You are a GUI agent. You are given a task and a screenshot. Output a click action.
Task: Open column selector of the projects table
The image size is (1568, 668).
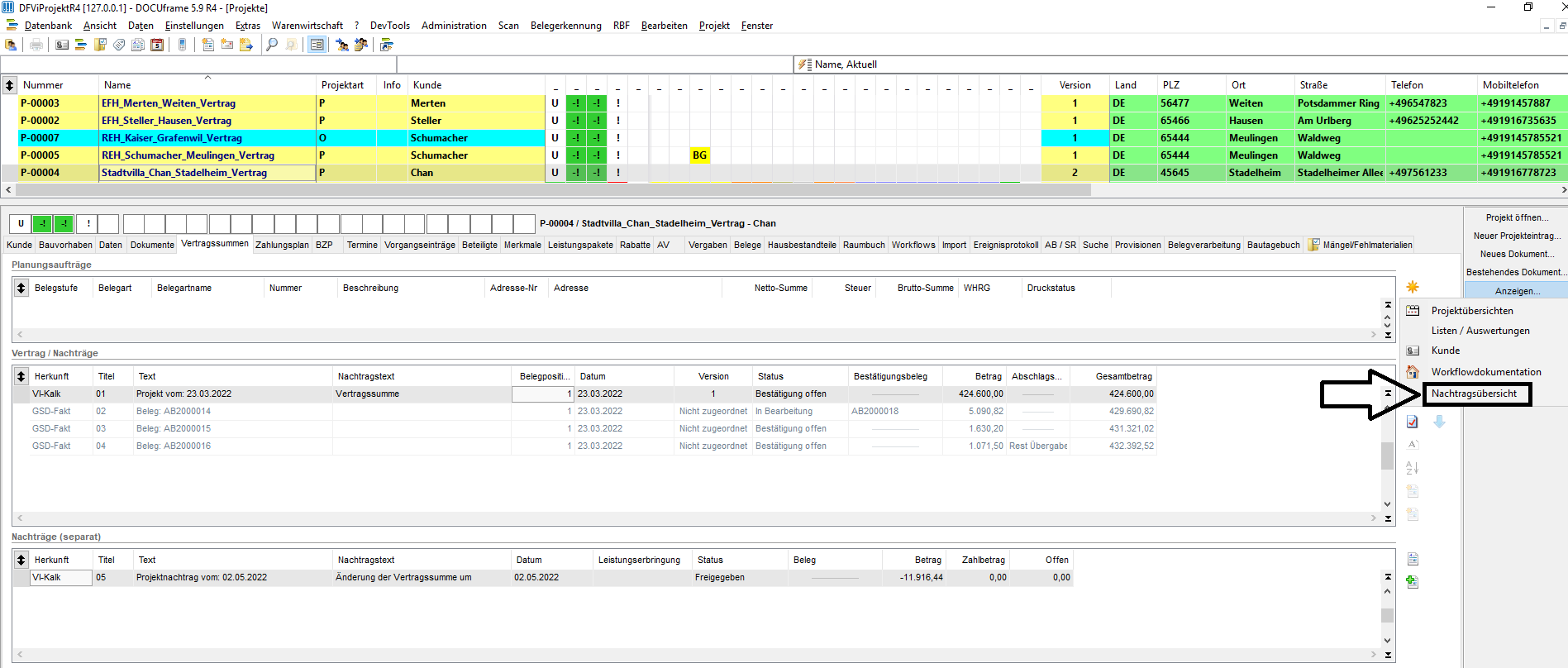point(9,85)
